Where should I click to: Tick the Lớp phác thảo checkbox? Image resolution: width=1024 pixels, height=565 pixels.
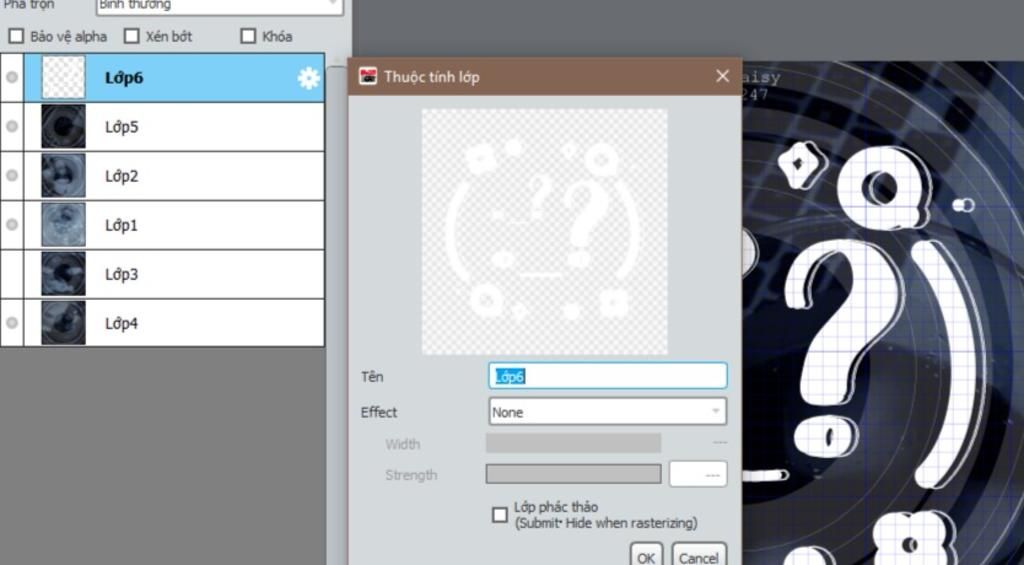click(x=500, y=515)
